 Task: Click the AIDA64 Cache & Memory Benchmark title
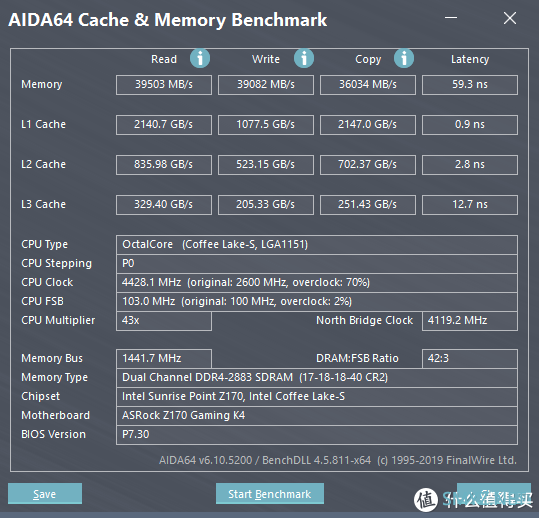tap(168, 20)
